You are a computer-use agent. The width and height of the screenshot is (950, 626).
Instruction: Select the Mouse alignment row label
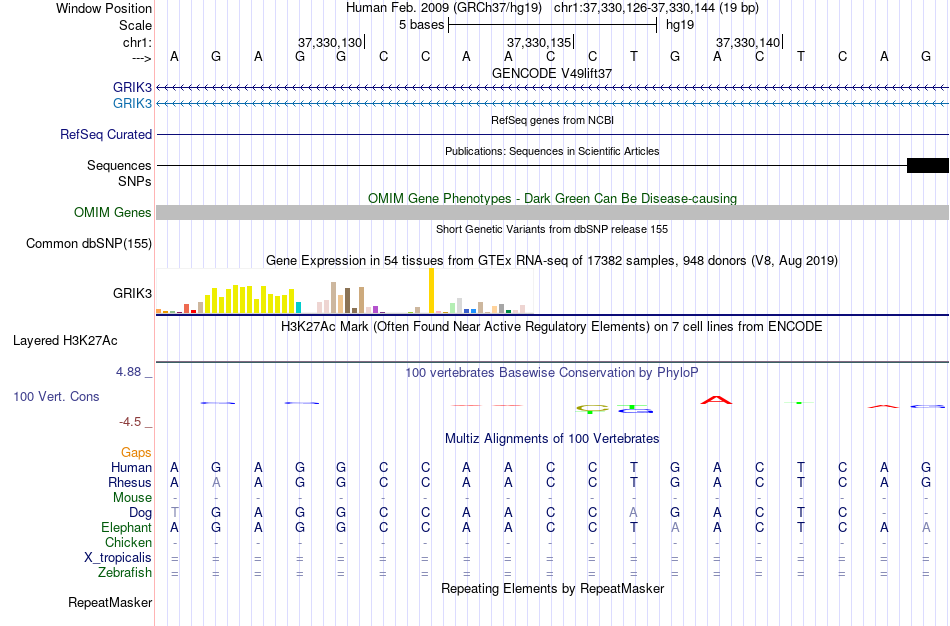coord(132,498)
